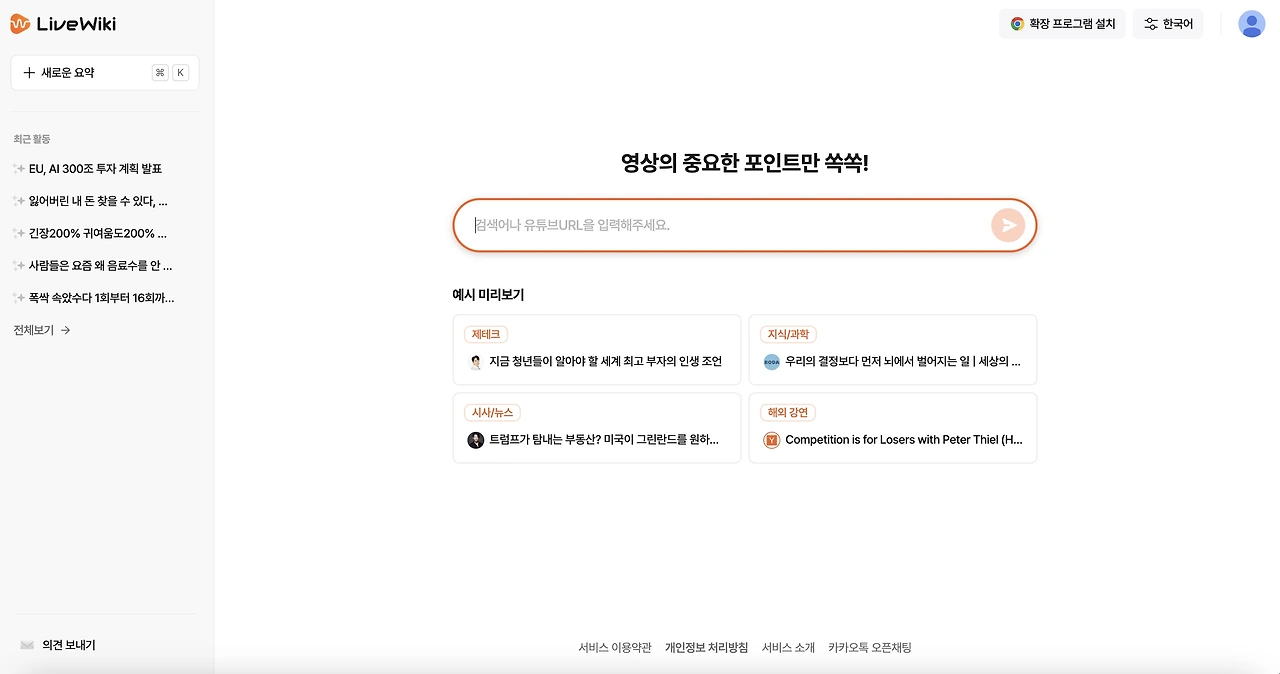Click 트럼프가 탐내는 부동산 card title
The image size is (1280, 674).
click(604, 440)
